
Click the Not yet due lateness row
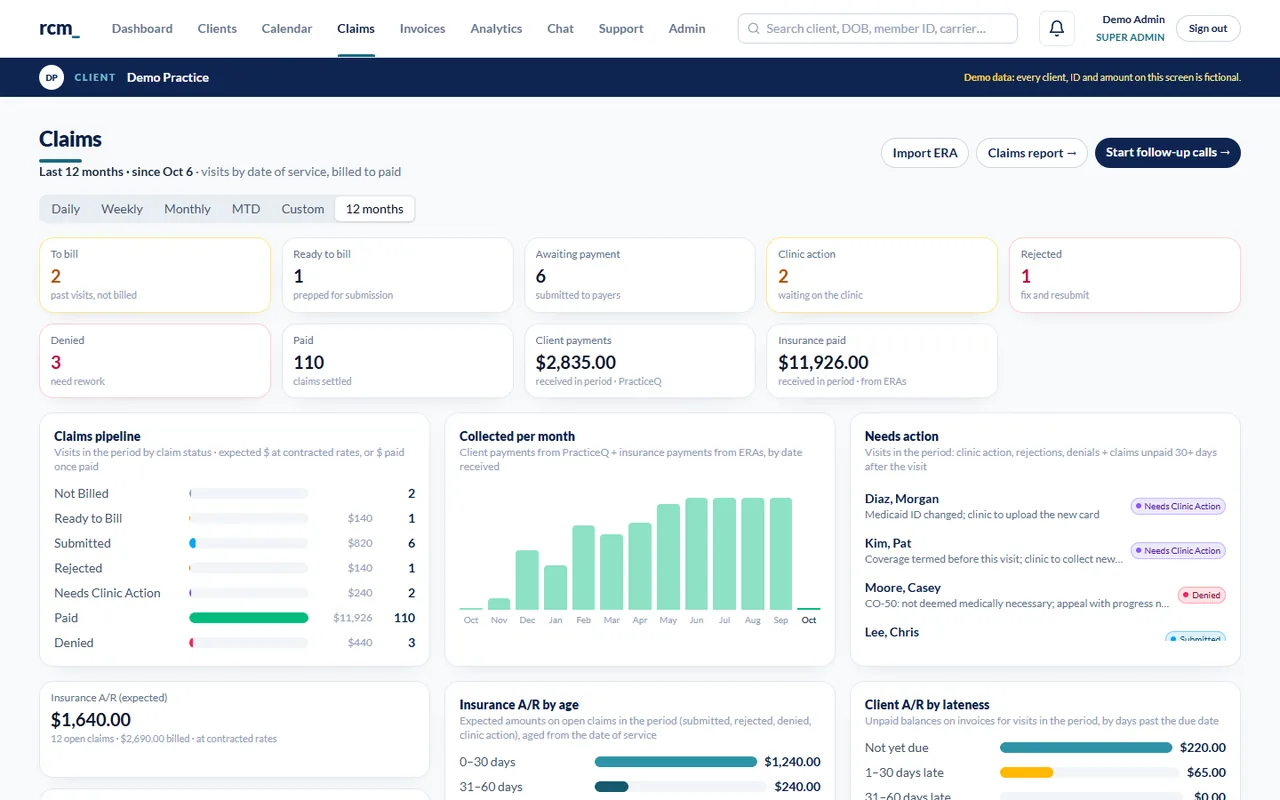(1045, 747)
